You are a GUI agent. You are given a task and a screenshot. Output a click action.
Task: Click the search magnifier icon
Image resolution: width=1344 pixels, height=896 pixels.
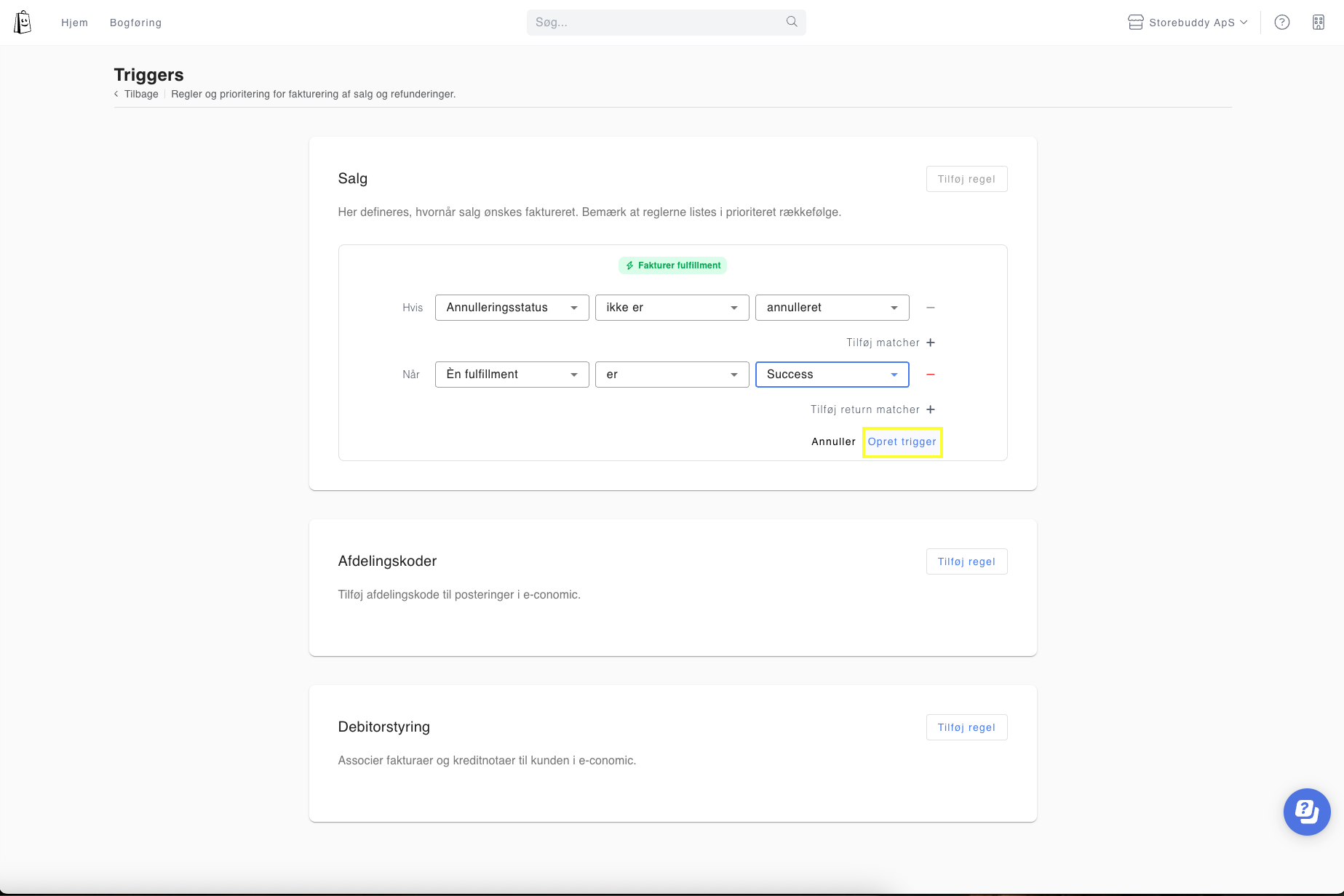pos(792,22)
